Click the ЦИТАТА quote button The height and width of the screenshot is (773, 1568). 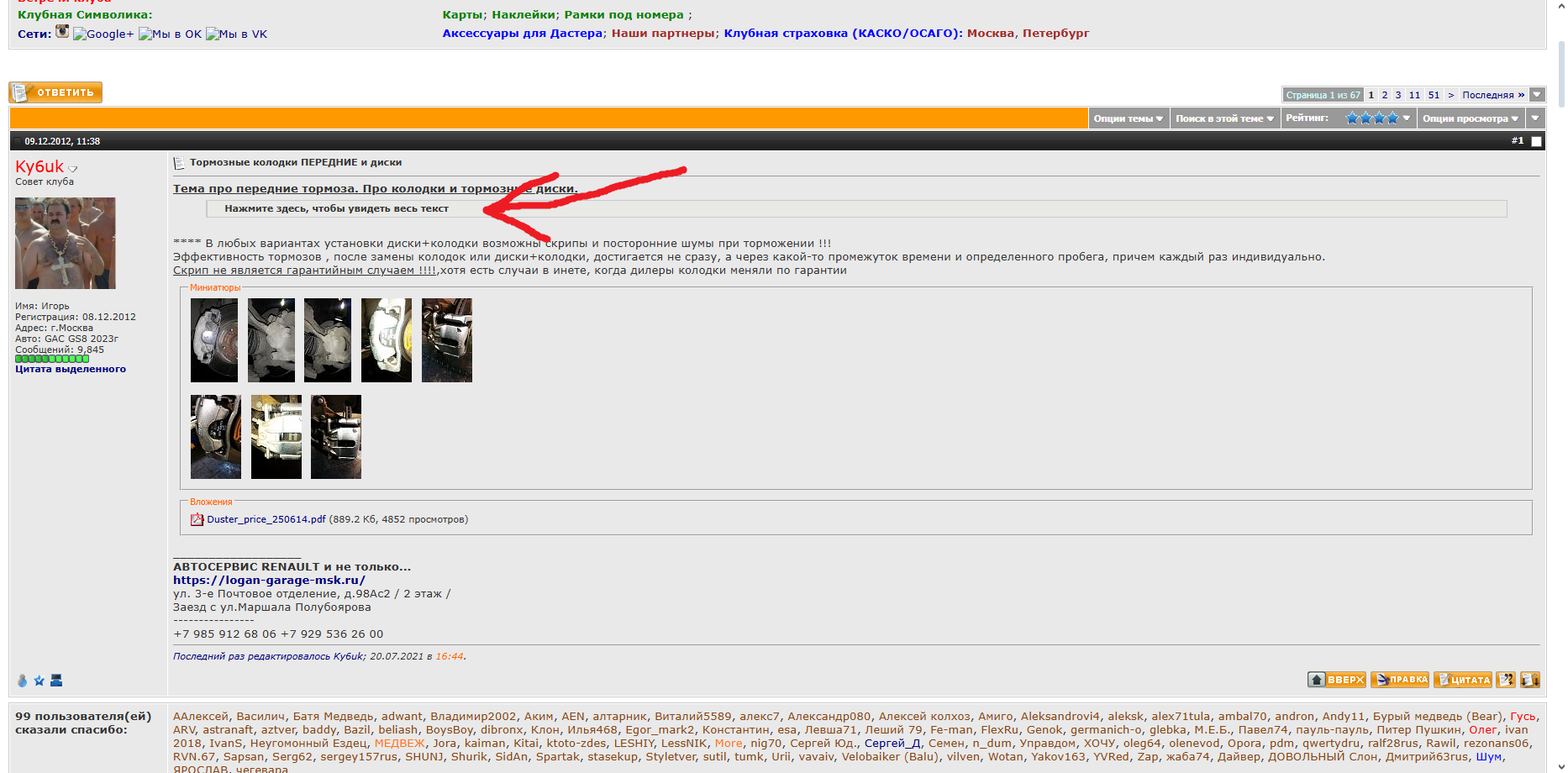(1462, 680)
